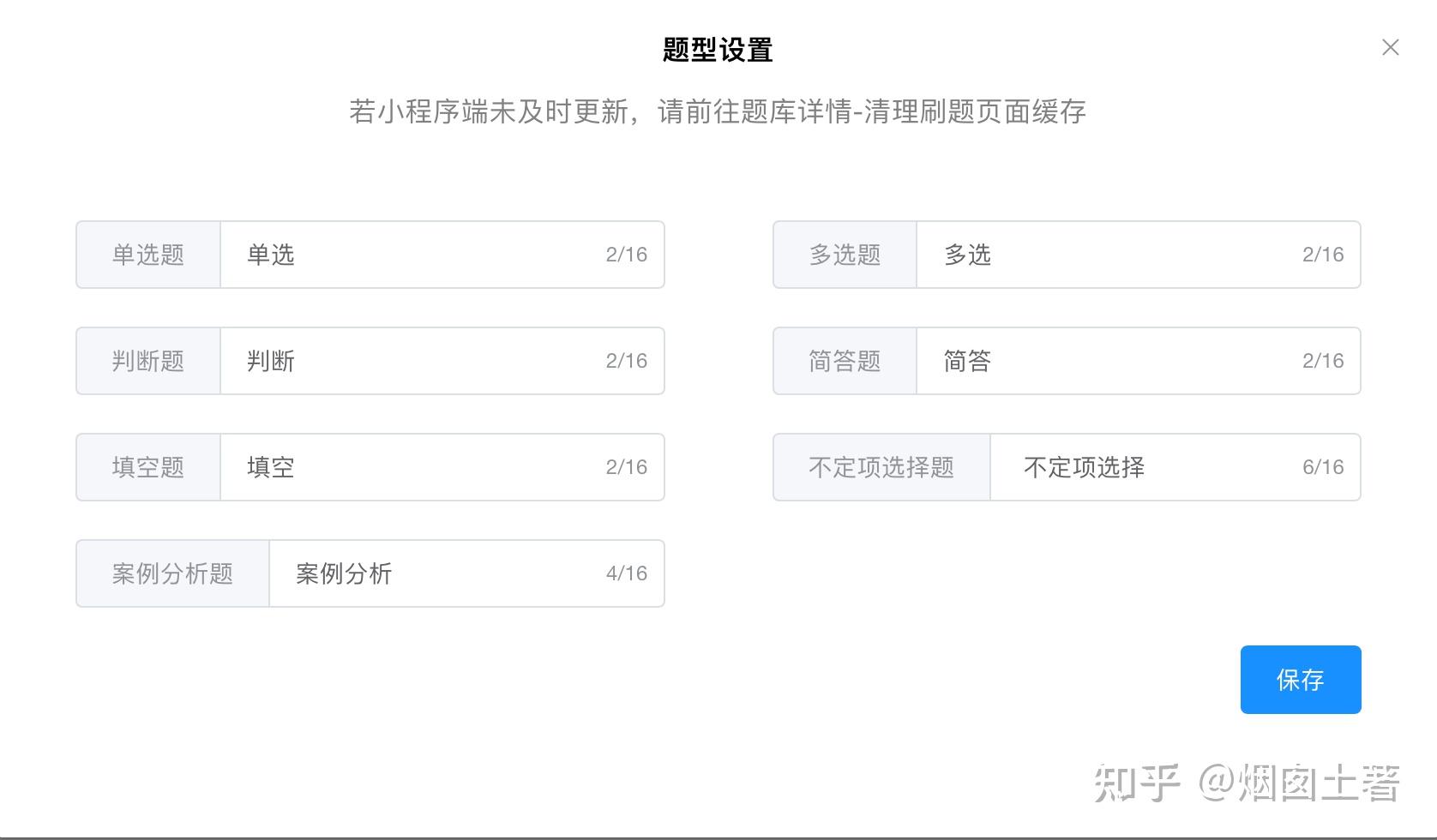Click into the 填空 input box
Viewport: 1437px width, 840px height.
pyautogui.click(x=412, y=467)
